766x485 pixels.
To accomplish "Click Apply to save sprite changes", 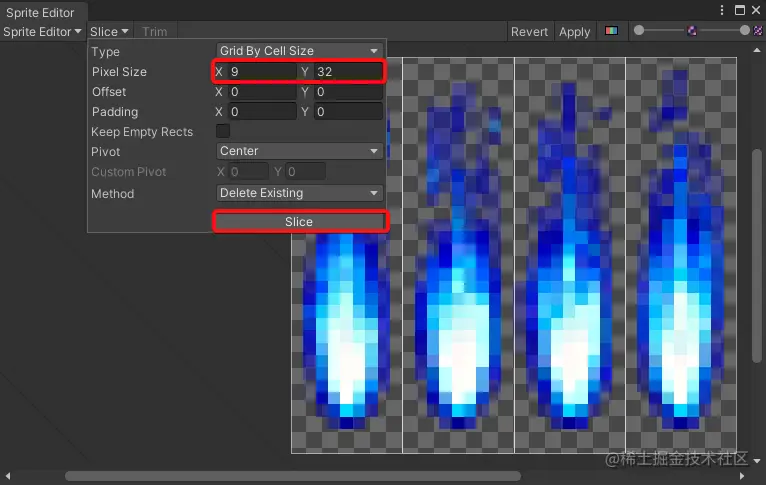I will [x=574, y=32].
